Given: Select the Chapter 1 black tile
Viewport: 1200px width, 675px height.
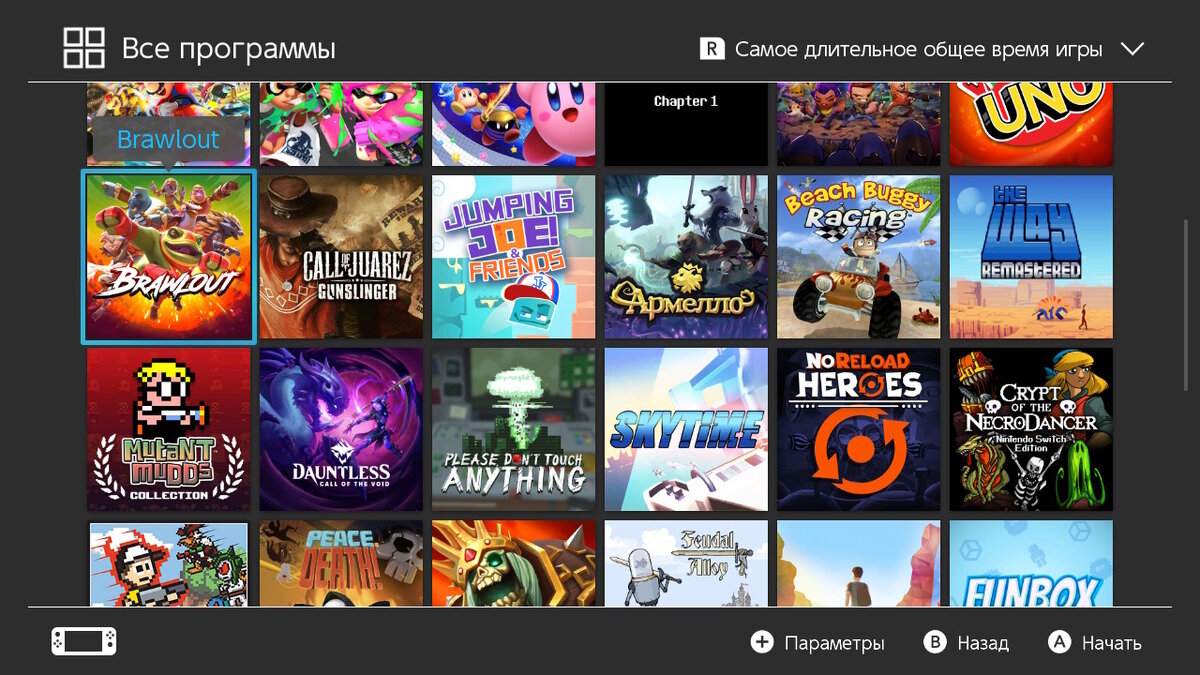Looking at the screenshot, I should coord(686,125).
